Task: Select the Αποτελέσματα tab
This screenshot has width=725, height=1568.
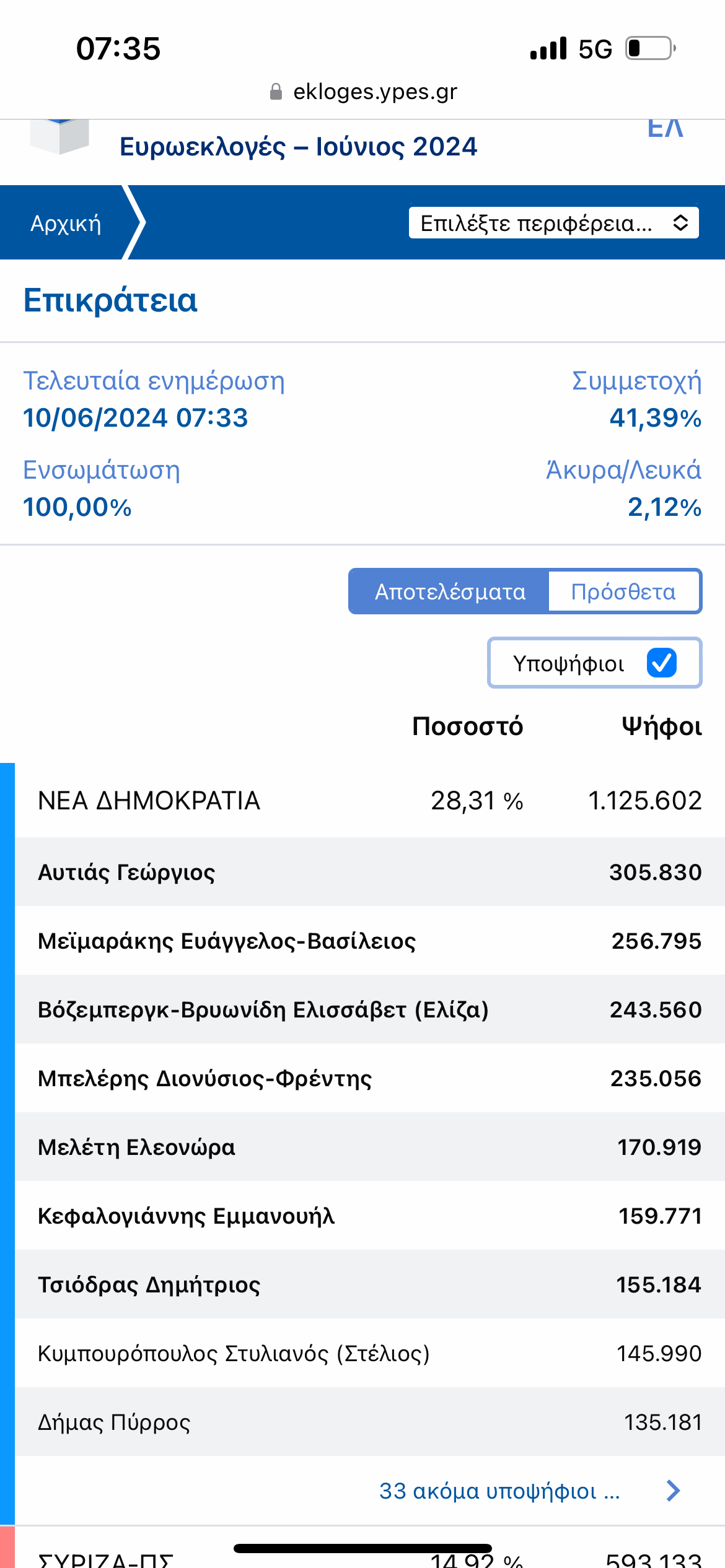Action: (450, 592)
